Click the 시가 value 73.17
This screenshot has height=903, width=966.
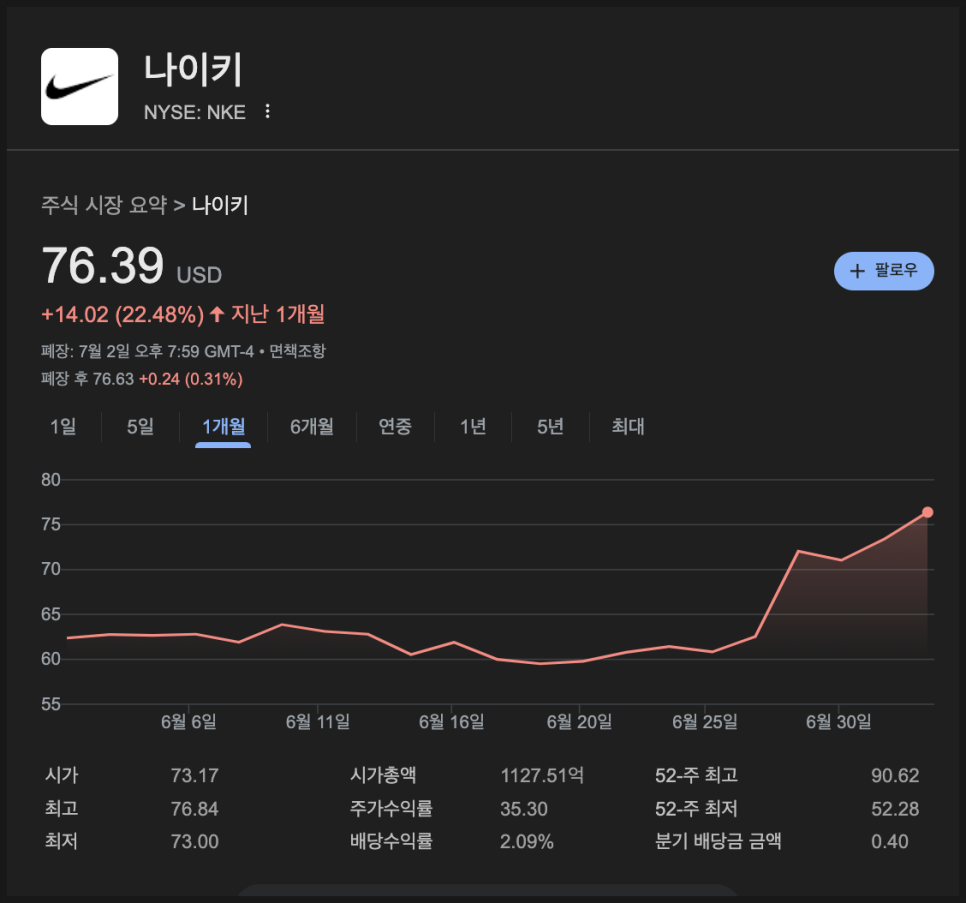click(x=195, y=775)
